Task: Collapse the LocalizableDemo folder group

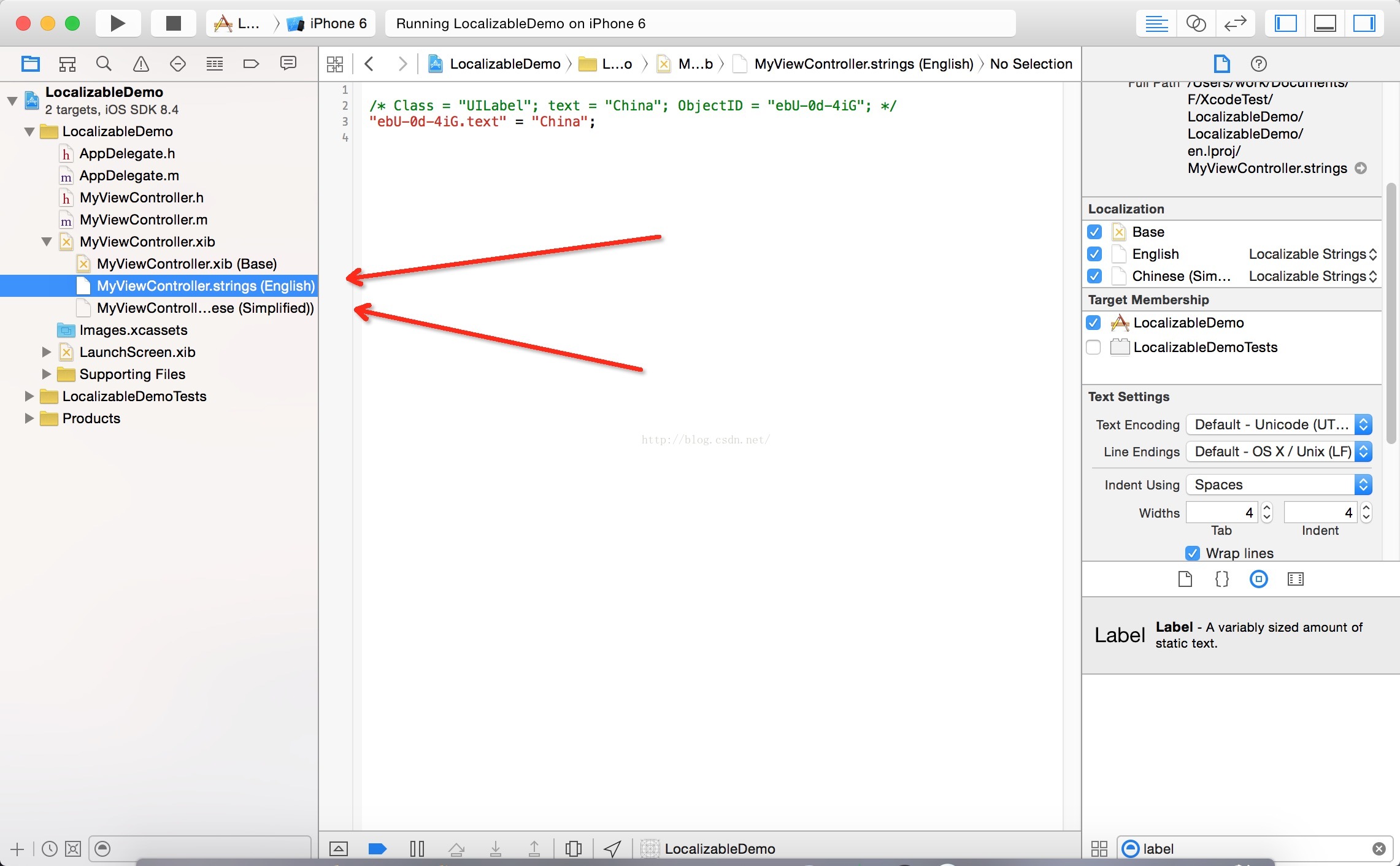Action: 29,131
